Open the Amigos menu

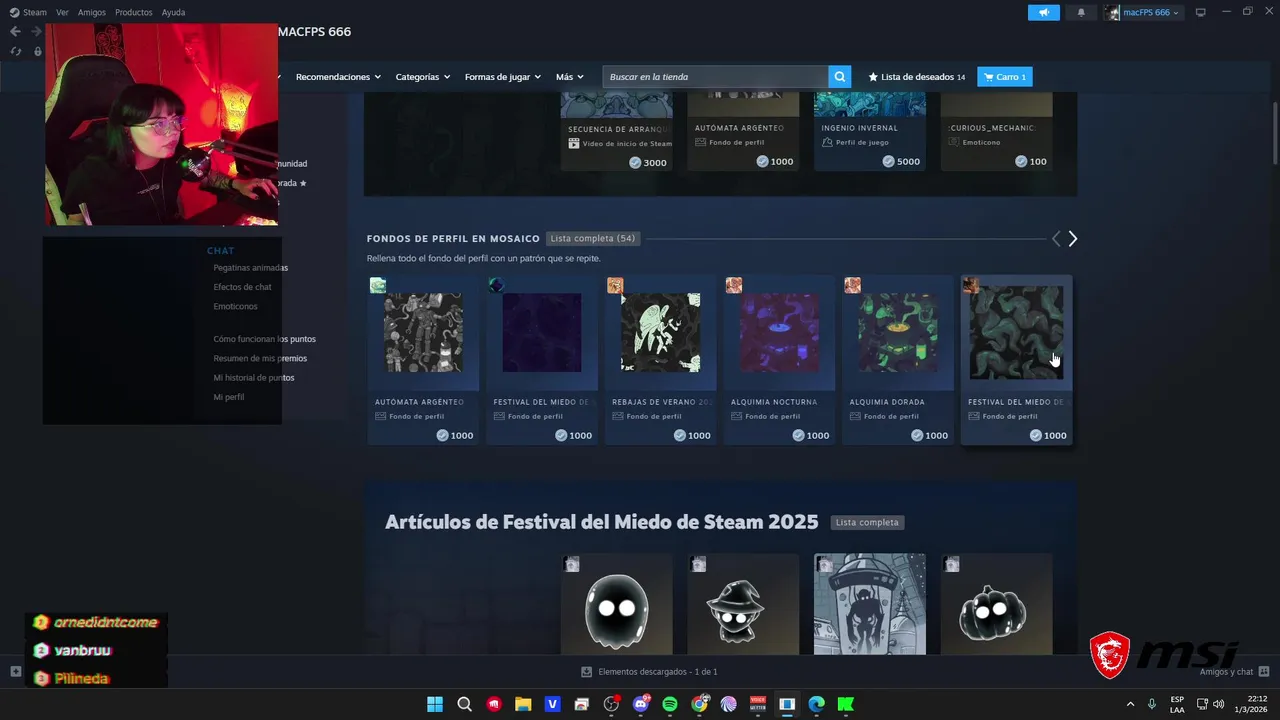click(92, 12)
